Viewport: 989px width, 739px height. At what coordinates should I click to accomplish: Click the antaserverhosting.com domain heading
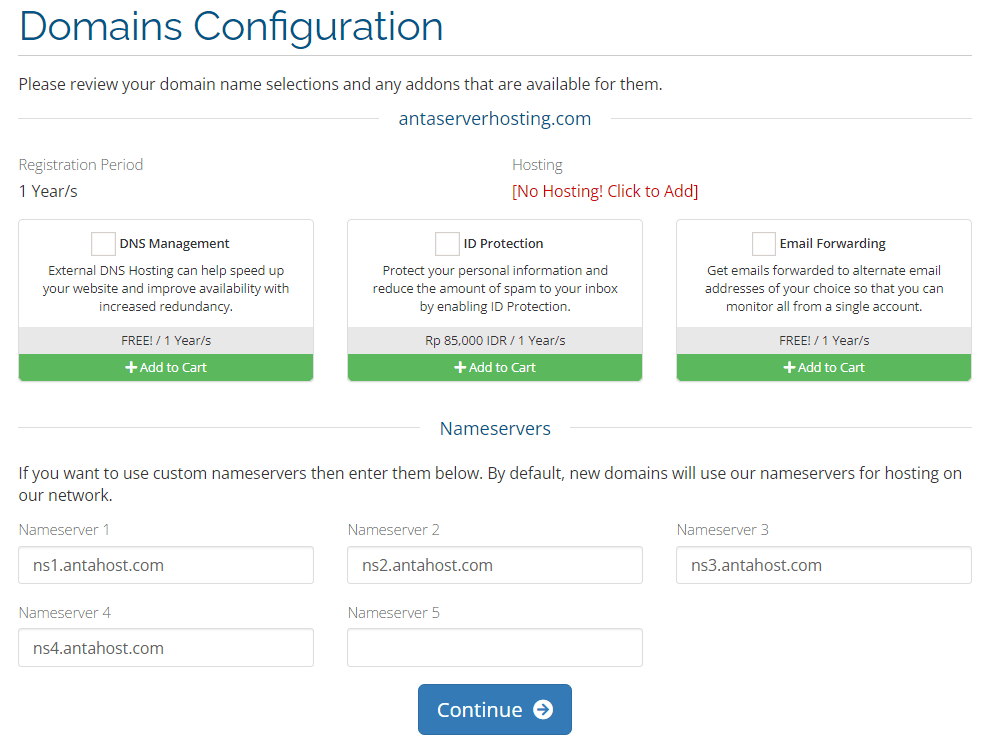pyautogui.click(x=495, y=119)
